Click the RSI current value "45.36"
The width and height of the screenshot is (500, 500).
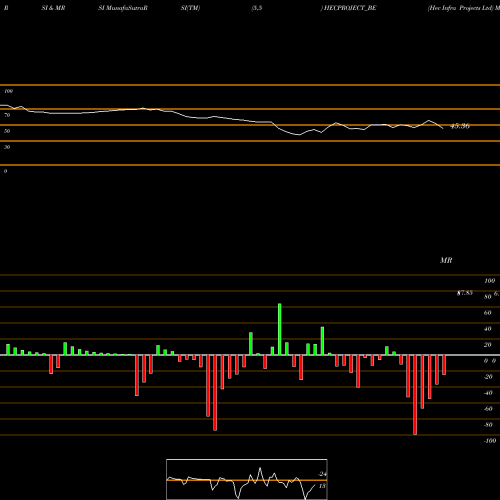coord(460,126)
